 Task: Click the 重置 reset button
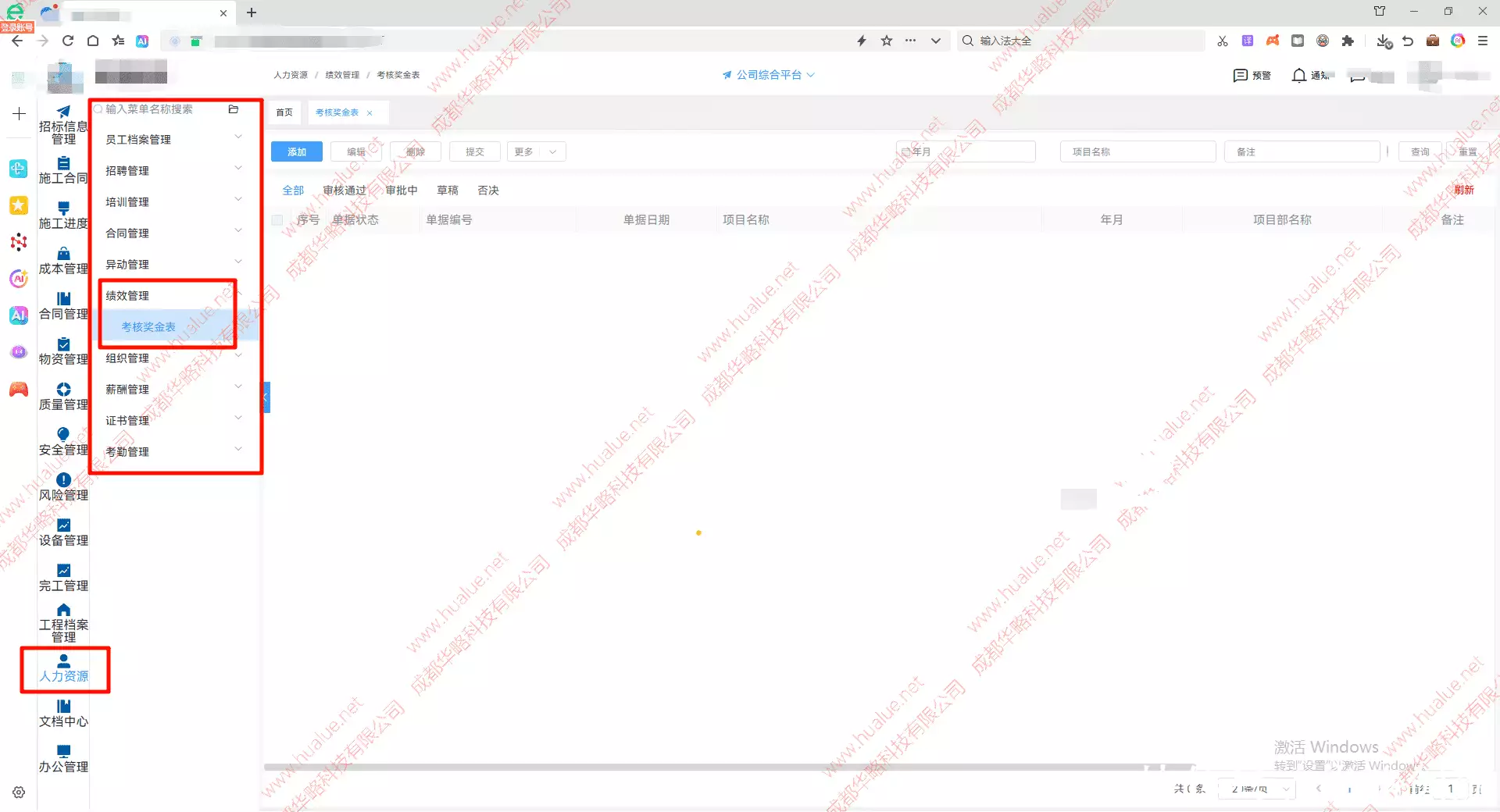(1467, 151)
